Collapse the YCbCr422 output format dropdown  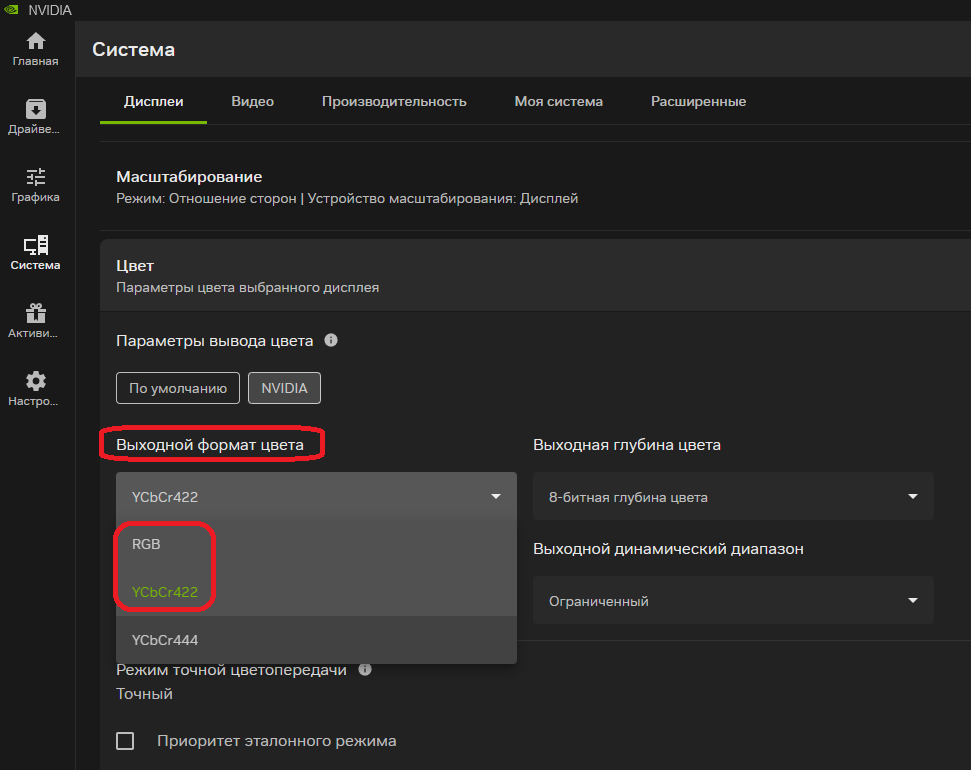(316, 496)
